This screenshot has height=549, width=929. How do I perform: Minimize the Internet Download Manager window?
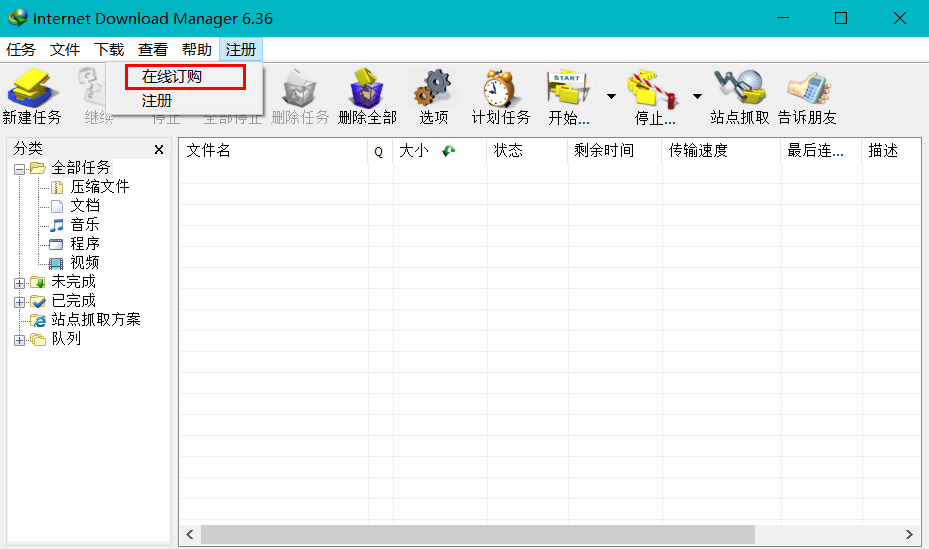(x=783, y=18)
